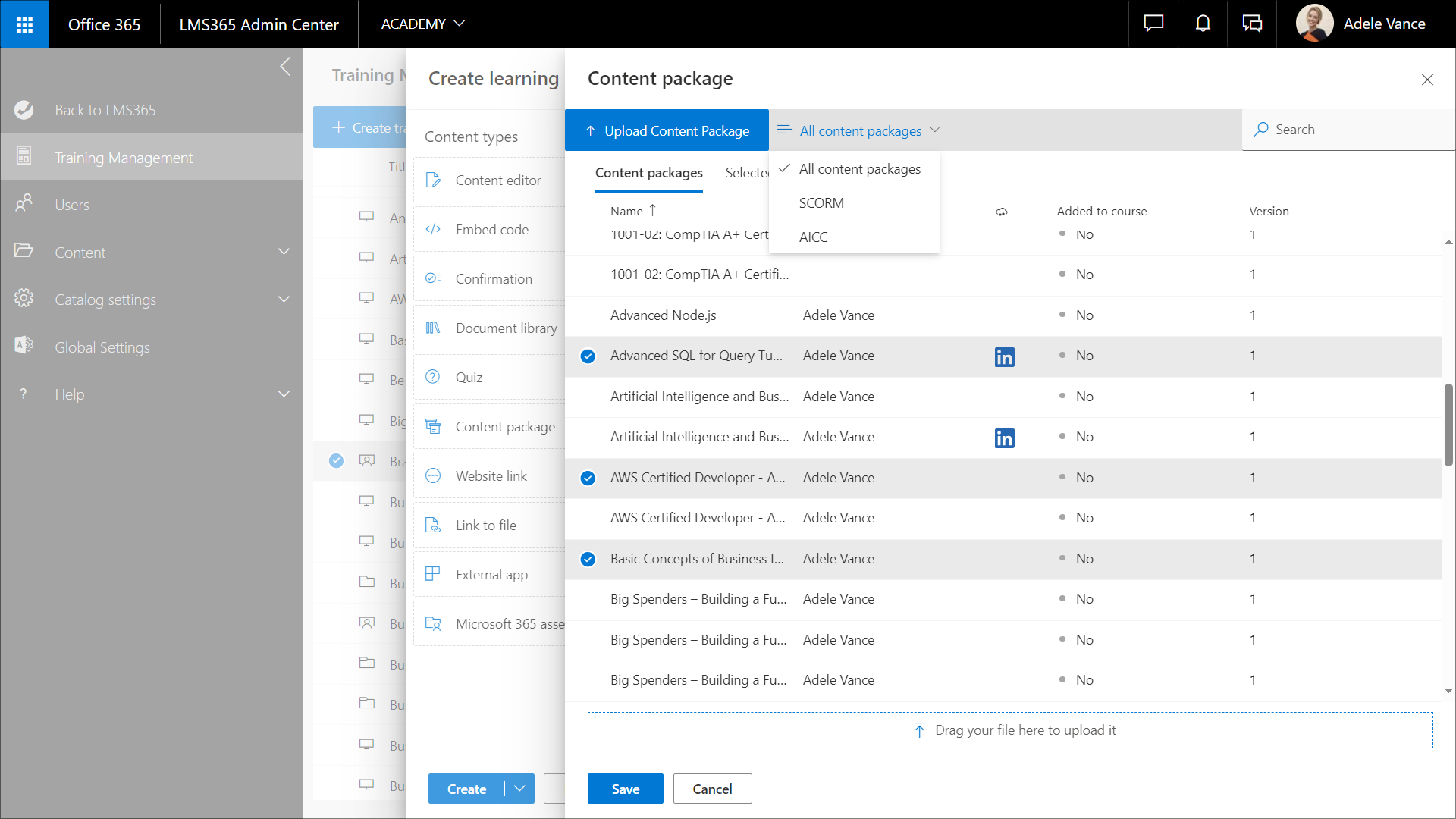Click the Back to LMS365 logo icon
The height and width of the screenshot is (819, 1456).
pos(24,110)
